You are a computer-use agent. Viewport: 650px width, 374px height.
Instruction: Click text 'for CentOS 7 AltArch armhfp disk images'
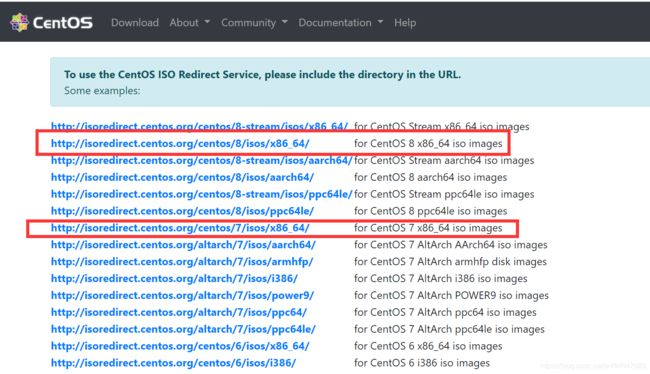pos(450,262)
